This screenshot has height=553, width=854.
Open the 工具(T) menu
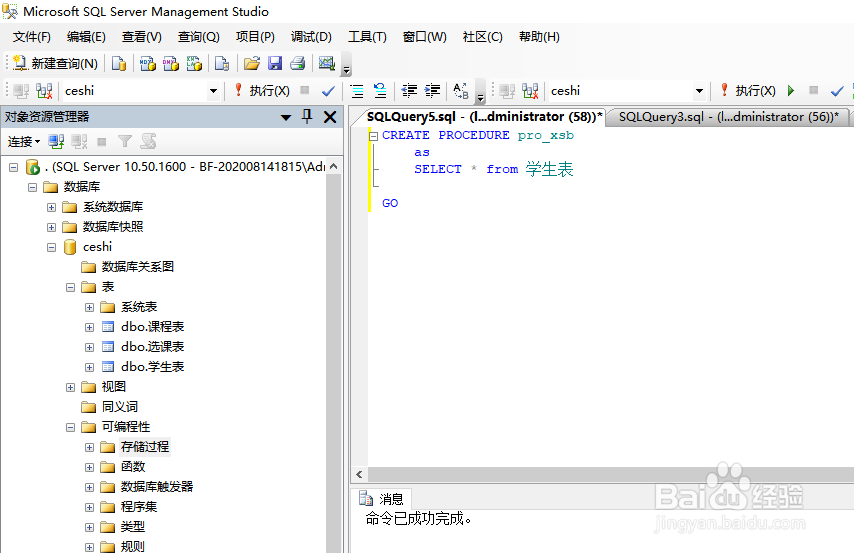click(x=367, y=37)
